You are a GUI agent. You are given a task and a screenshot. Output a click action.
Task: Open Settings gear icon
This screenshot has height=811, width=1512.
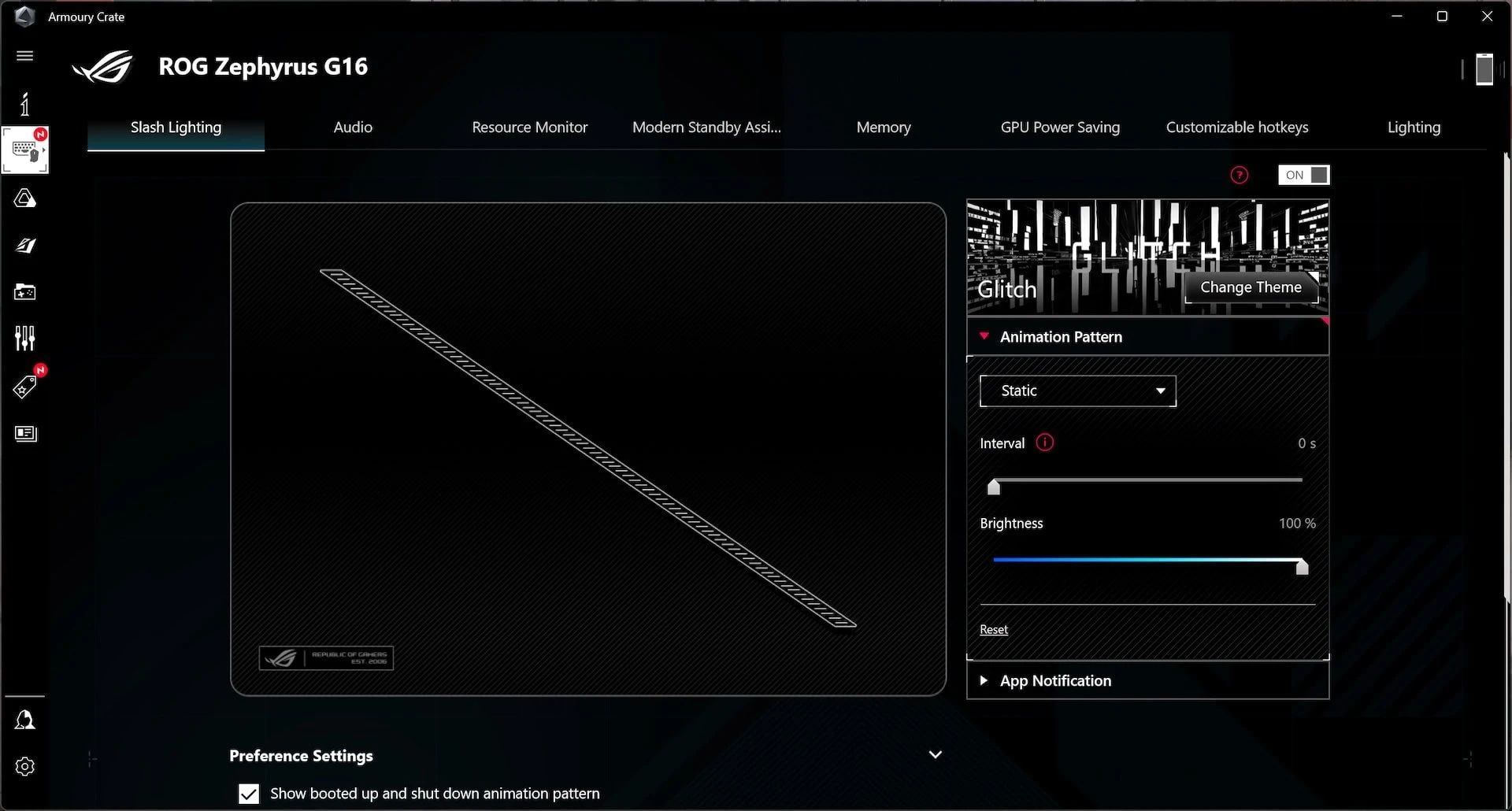[24, 767]
